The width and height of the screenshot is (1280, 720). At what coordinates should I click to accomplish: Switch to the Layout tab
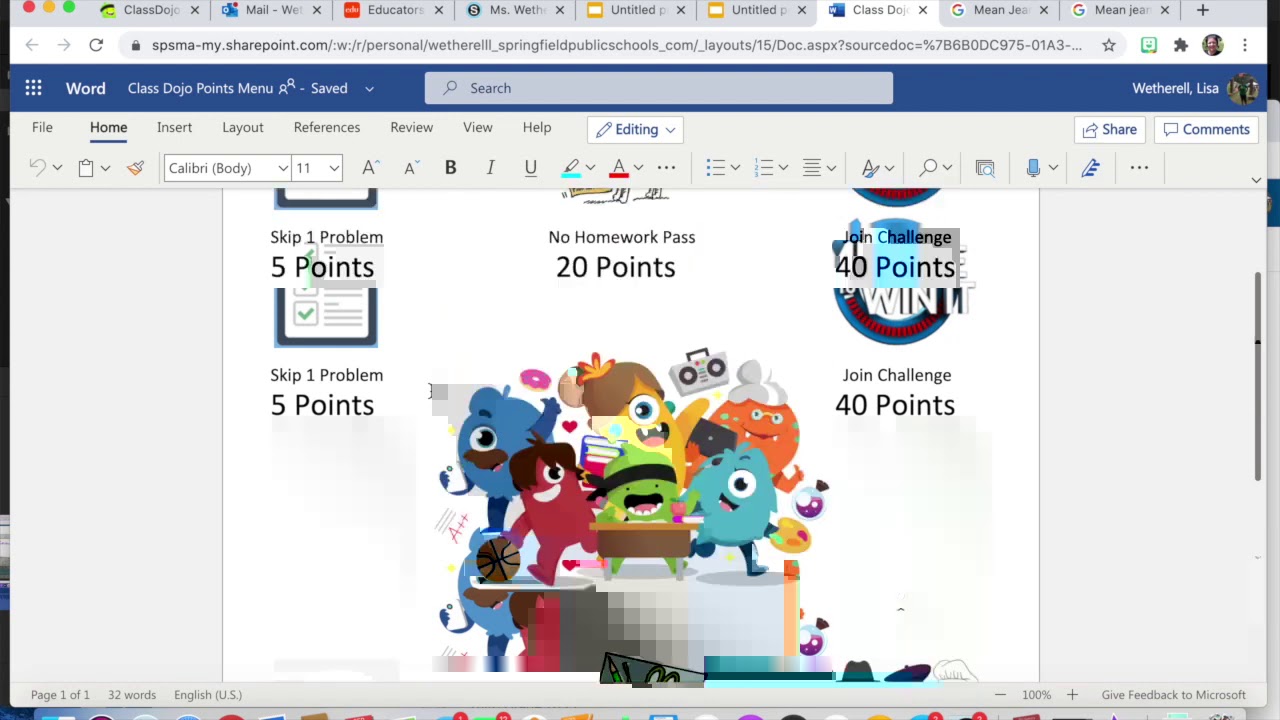[243, 127]
